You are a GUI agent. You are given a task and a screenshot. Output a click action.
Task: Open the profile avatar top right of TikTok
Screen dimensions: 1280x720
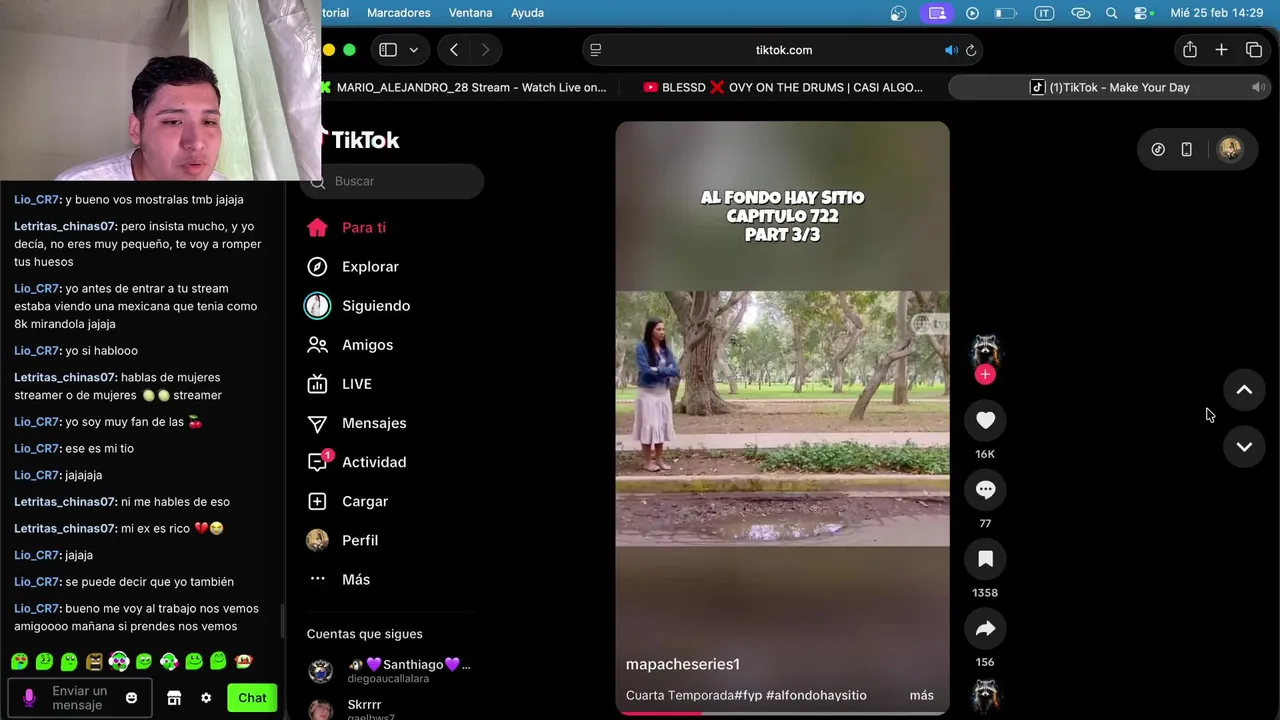[x=1230, y=149]
